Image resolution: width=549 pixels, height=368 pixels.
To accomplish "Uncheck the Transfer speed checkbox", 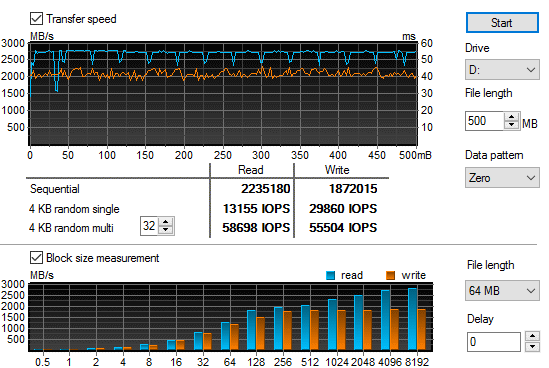I will pos(36,19).
